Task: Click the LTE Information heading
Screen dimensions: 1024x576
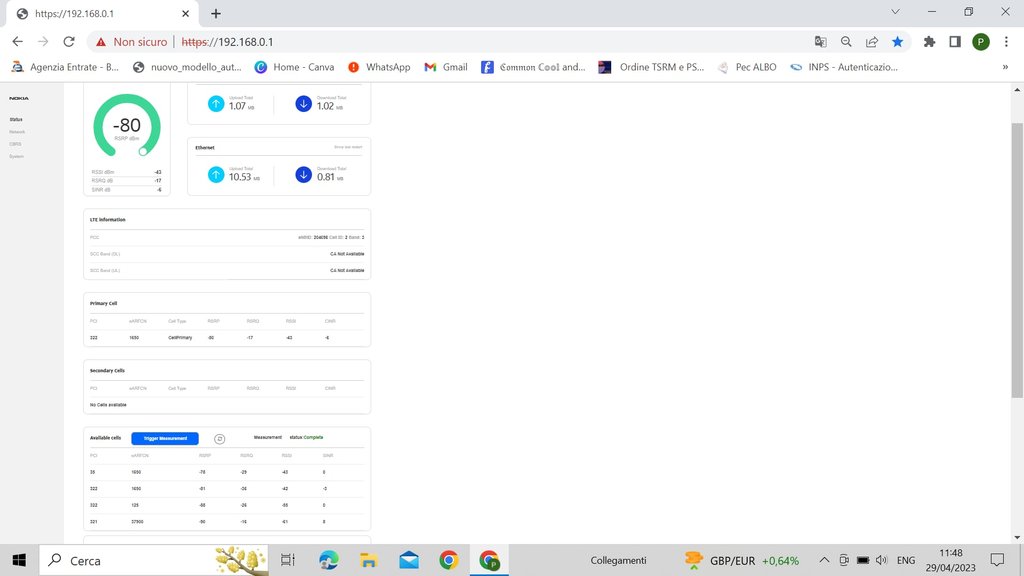Action: (x=108, y=219)
